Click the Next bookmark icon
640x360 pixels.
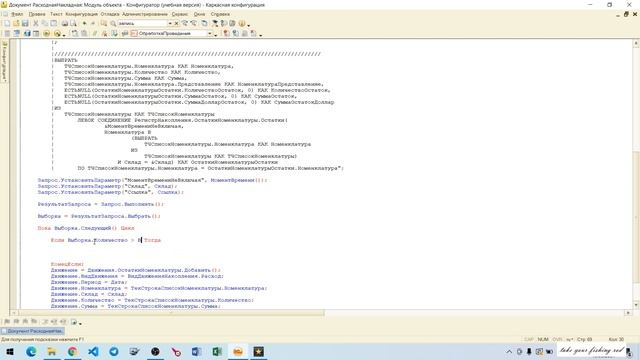pyautogui.click(x=16, y=322)
